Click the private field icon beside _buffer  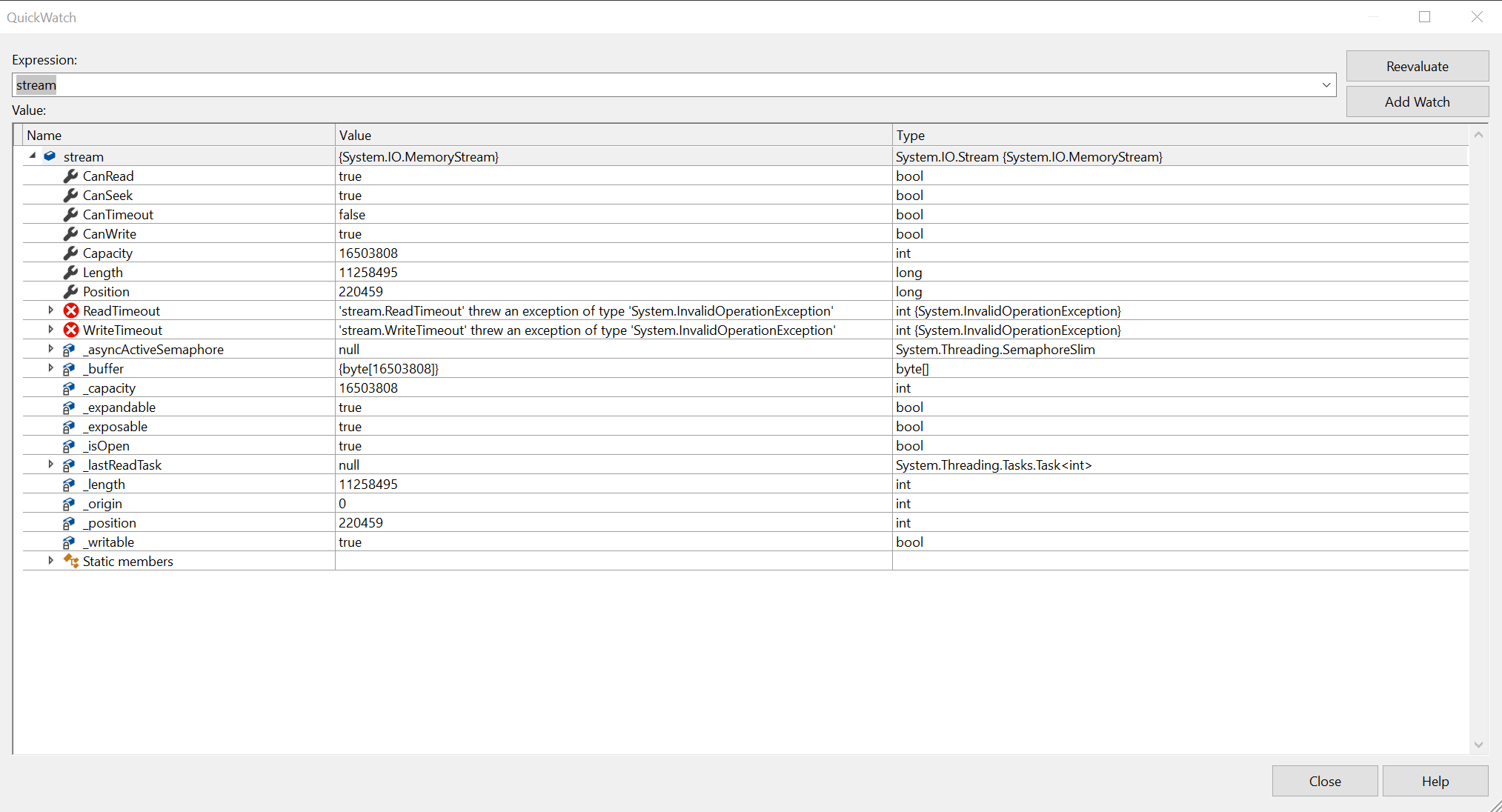coord(69,368)
